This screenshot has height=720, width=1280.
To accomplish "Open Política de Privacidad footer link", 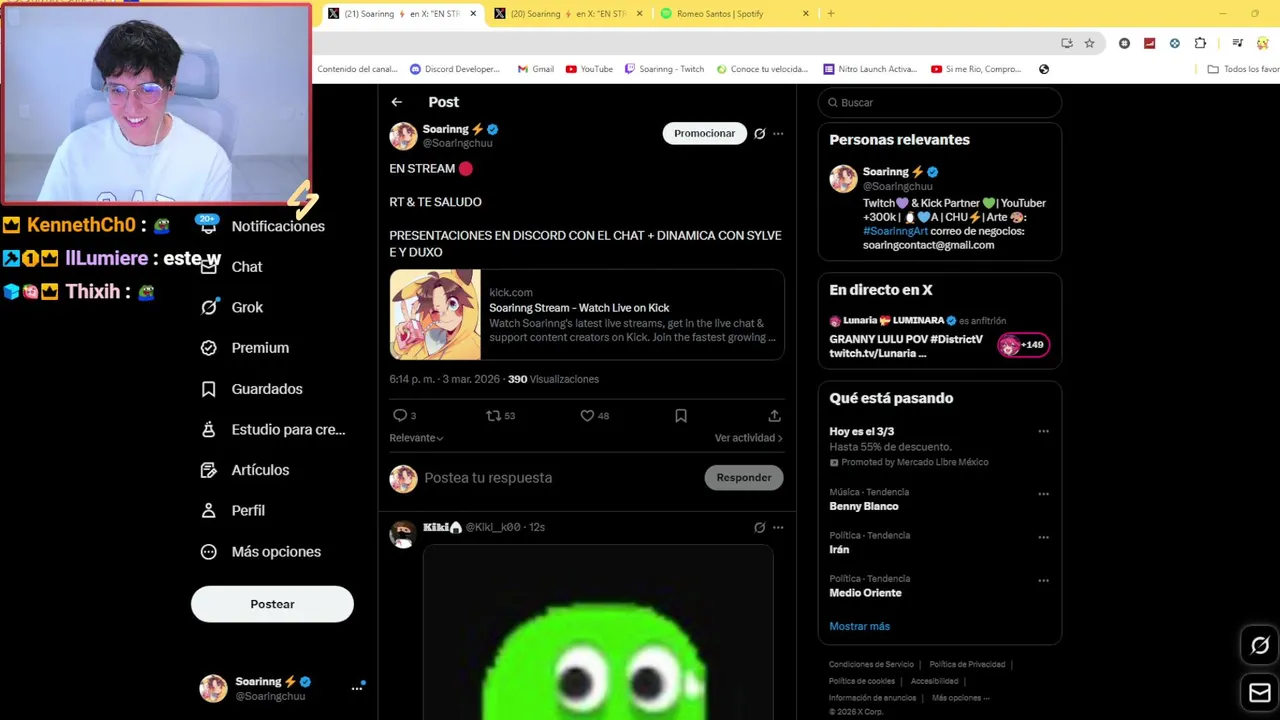I will [x=967, y=664].
